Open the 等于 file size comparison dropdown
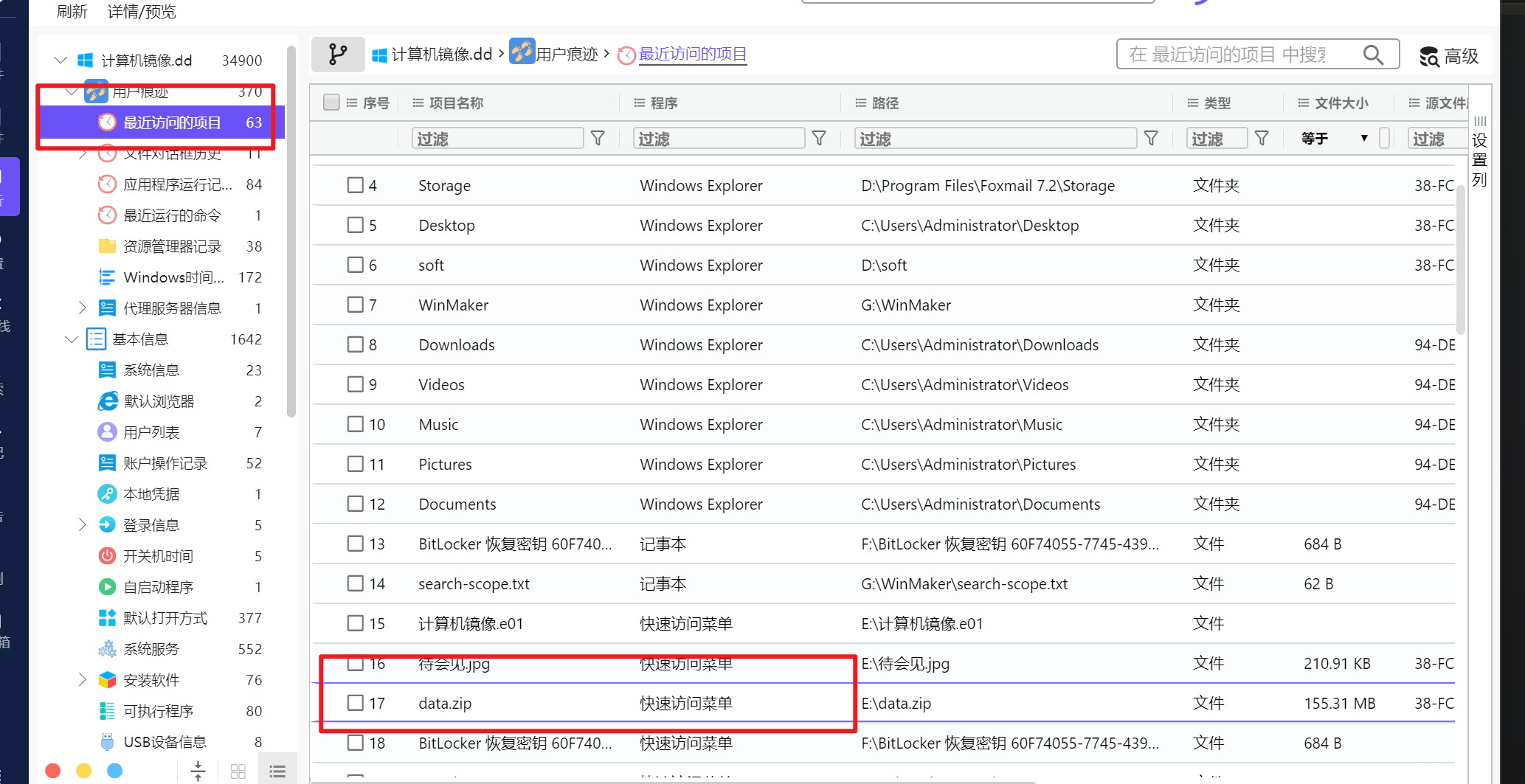1525x784 pixels. (1335, 139)
